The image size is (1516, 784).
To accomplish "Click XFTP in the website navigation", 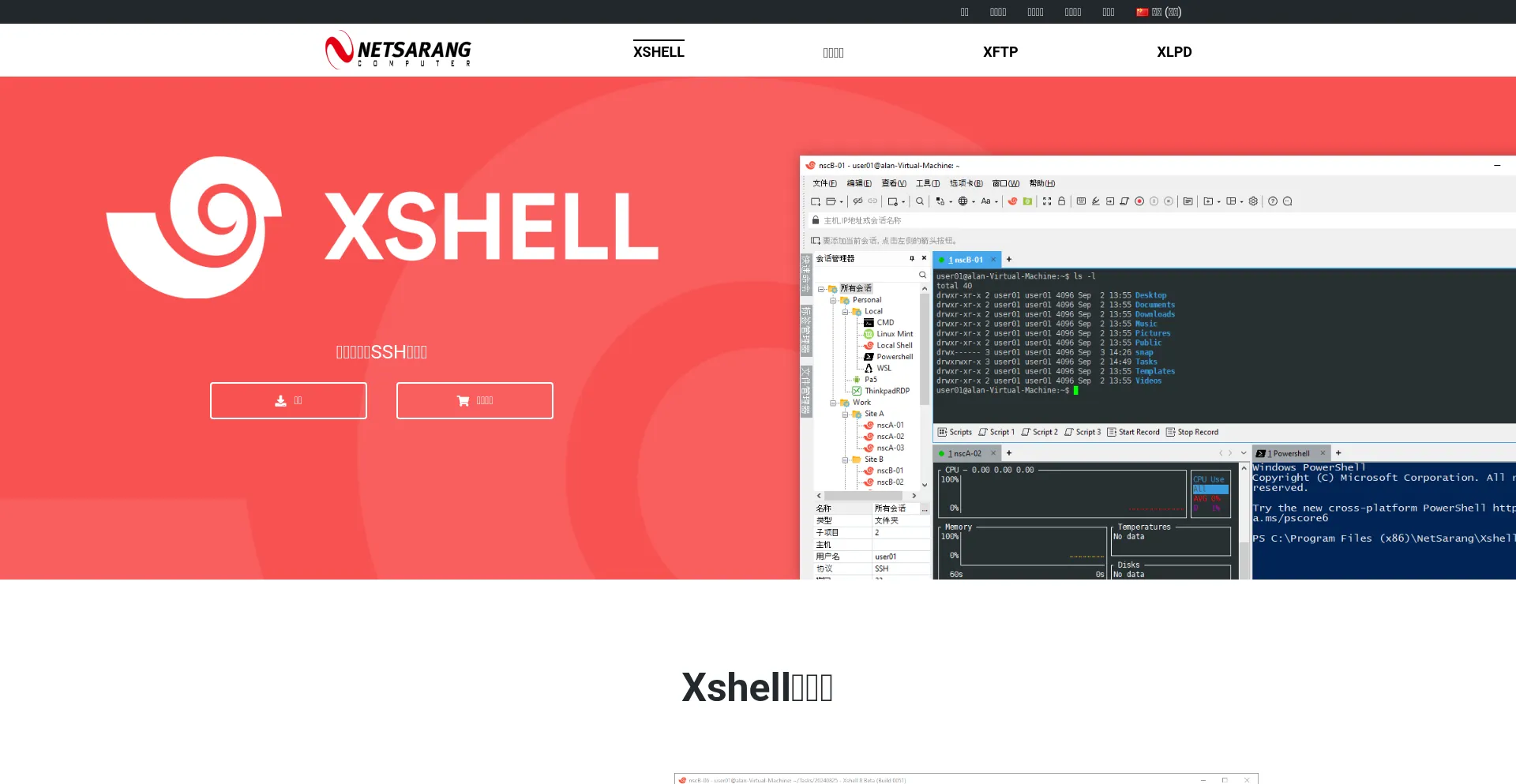I will coord(1000,52).
